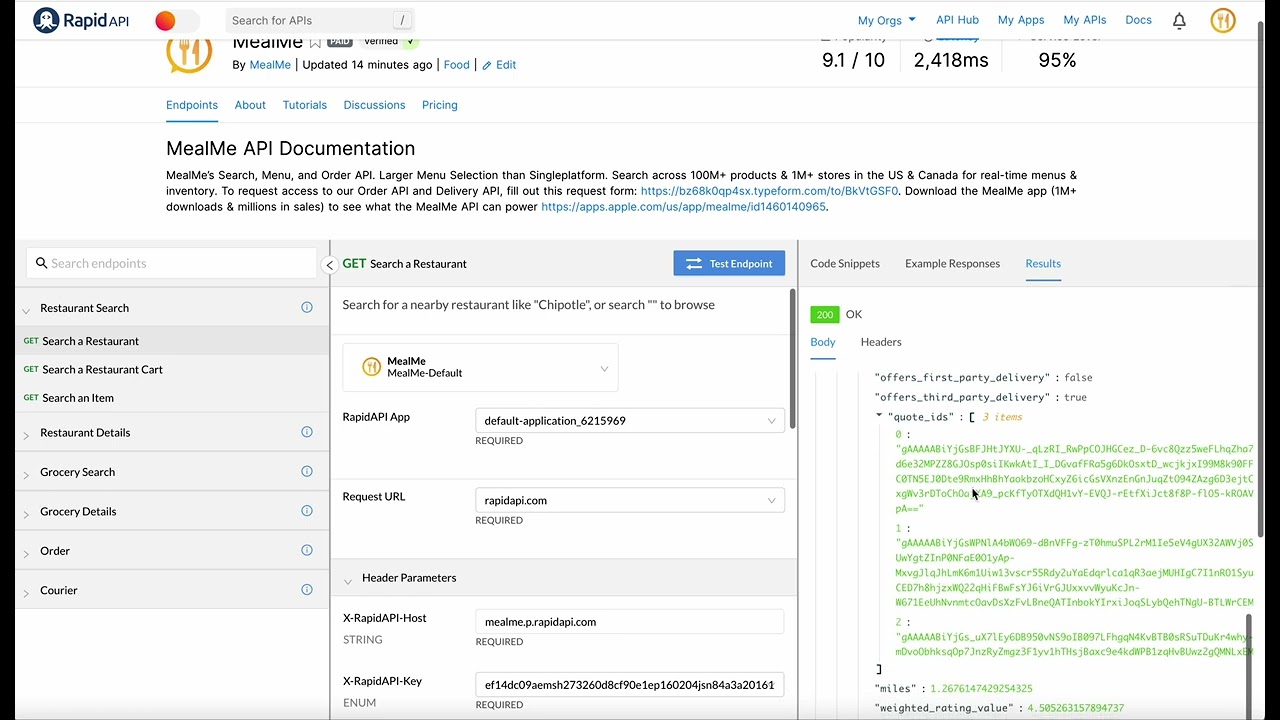This screenshot has width=1280, height=720.
Task: Show info for Order group
Action: pos(307,550)
